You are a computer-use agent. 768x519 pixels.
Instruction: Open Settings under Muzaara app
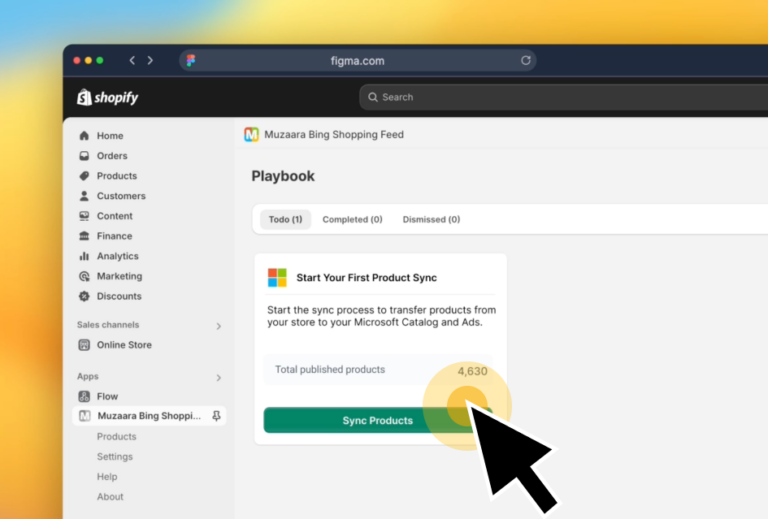click(x=115, y=456)
